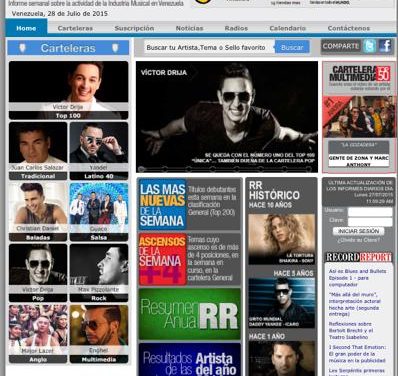Click the Iniciar Sesión button
Screen dimensions: 398x376
[x=358, y=231]
